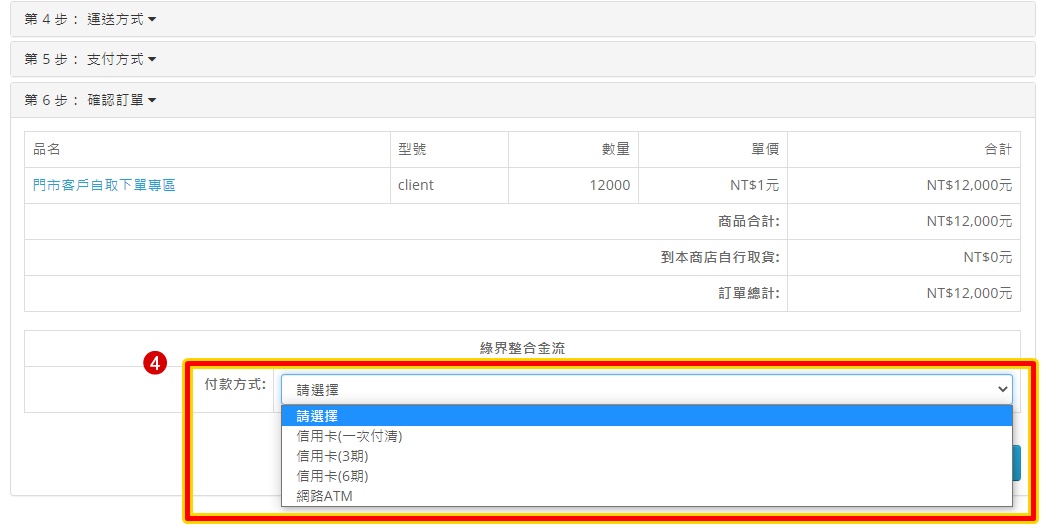This screenshot has height=529, width=1060.
Task: Click the caret icon beside 確認訂單
Action: [x=152, y=101]
